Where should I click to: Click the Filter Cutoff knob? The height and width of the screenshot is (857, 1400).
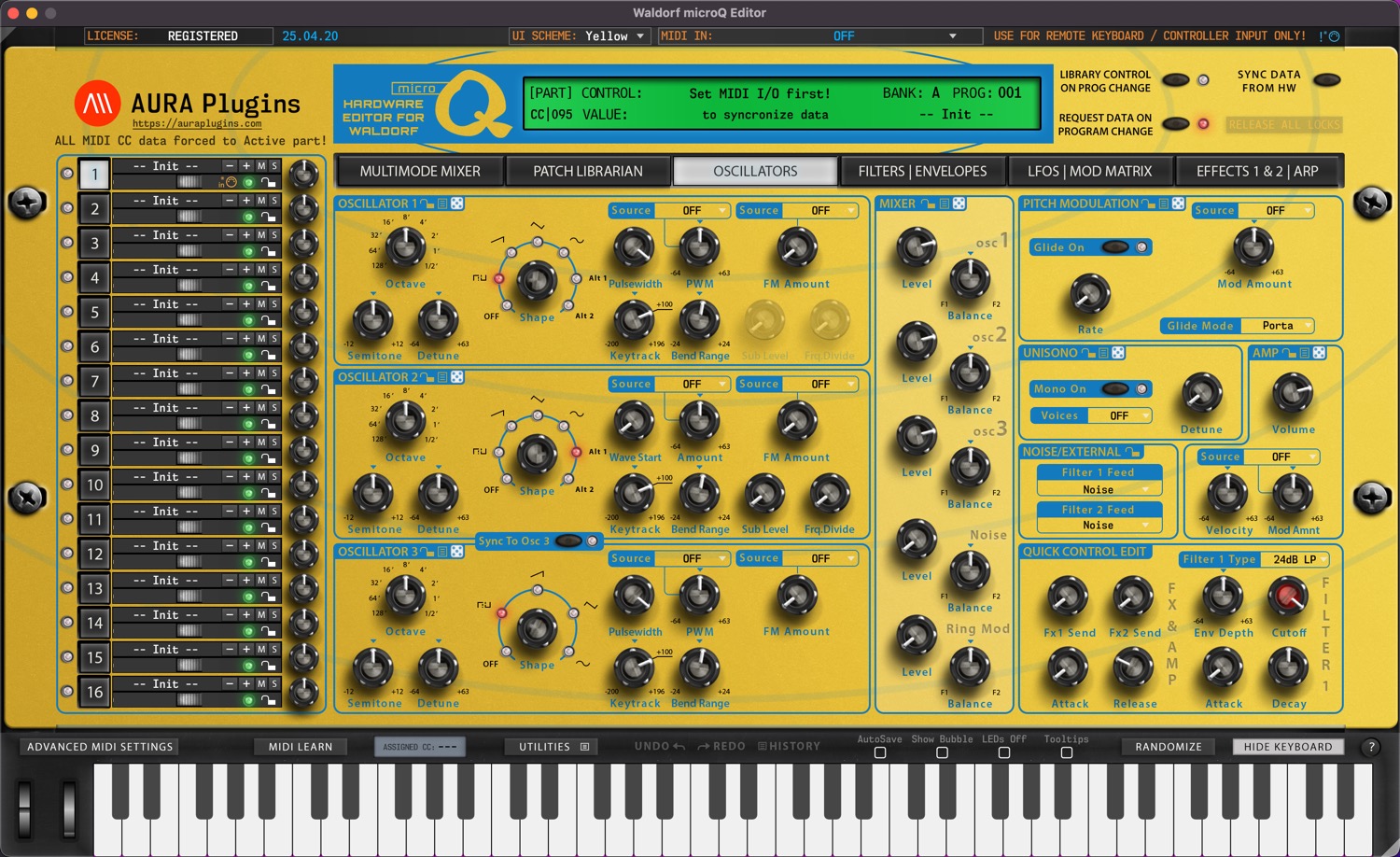(1288, 596)
